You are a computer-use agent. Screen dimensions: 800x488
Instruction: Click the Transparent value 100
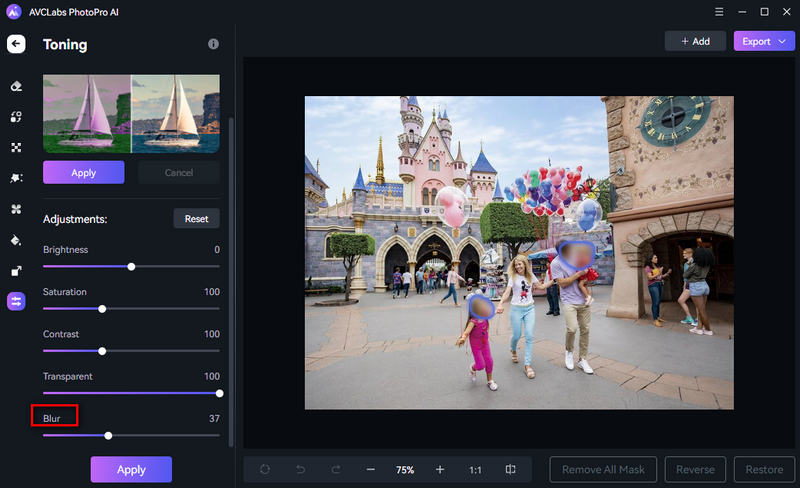pos(212,376)
